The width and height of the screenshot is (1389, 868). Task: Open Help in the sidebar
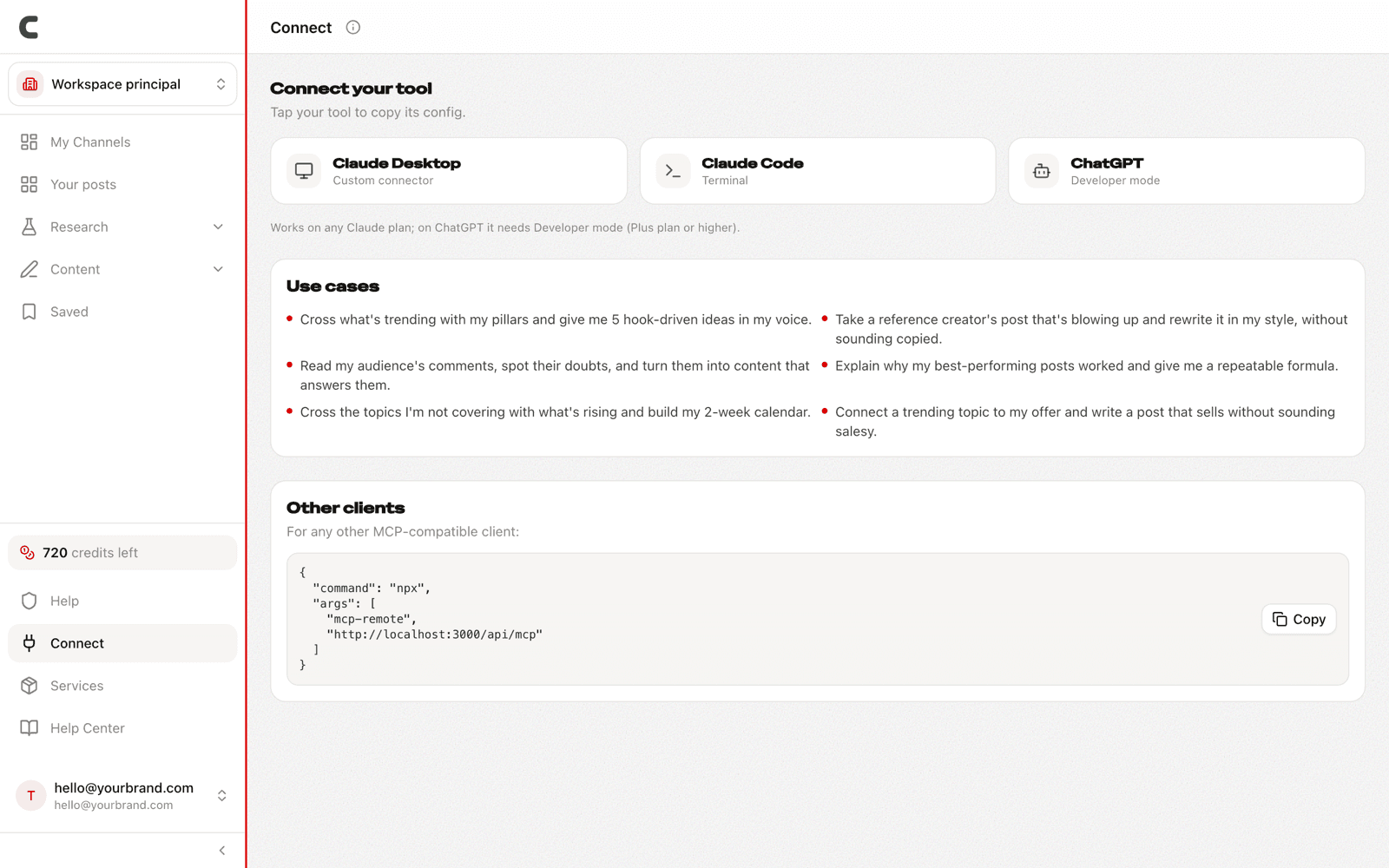coord(122,601)
